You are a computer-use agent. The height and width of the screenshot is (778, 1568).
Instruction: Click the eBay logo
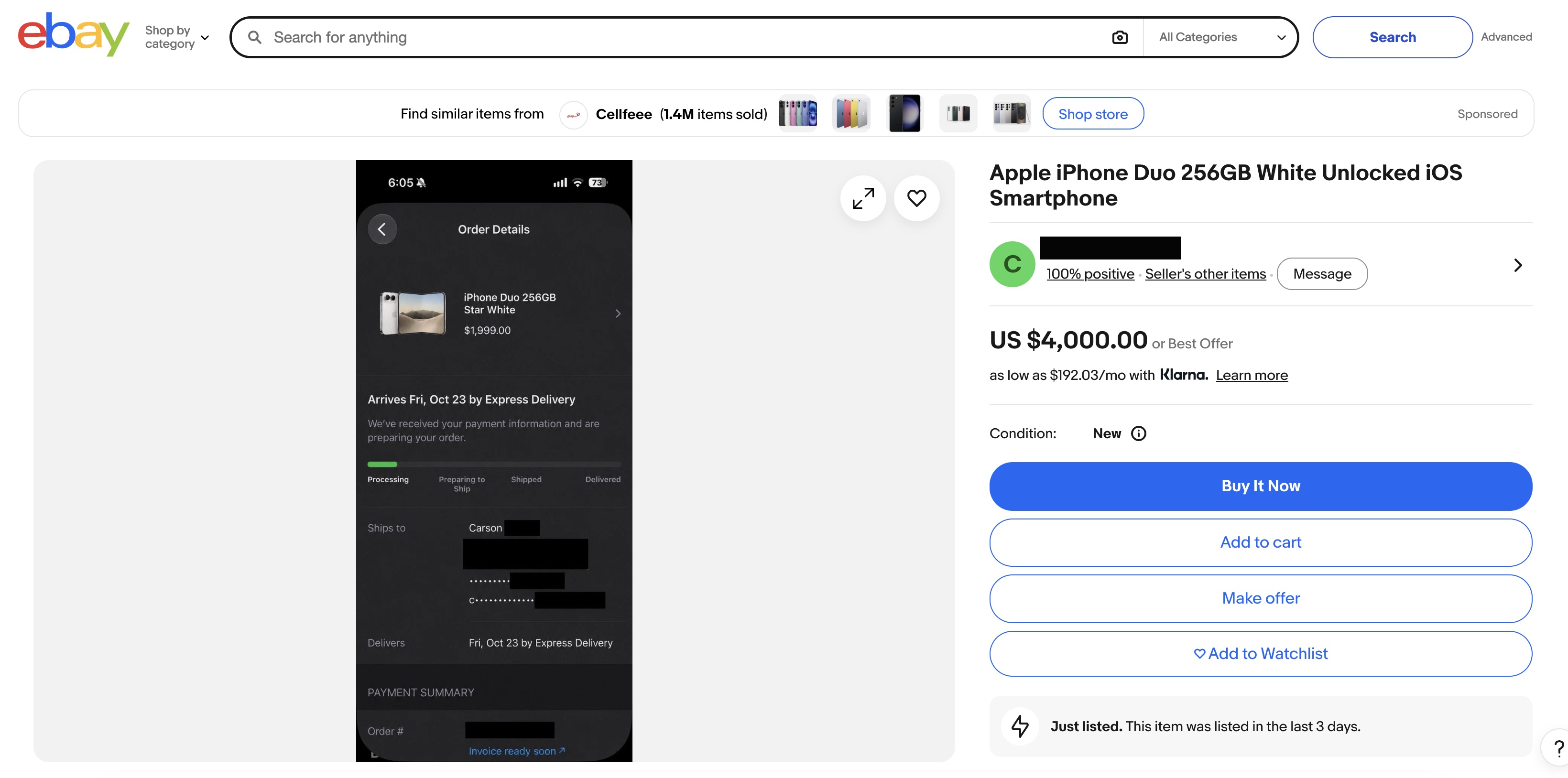pos(74,35)
